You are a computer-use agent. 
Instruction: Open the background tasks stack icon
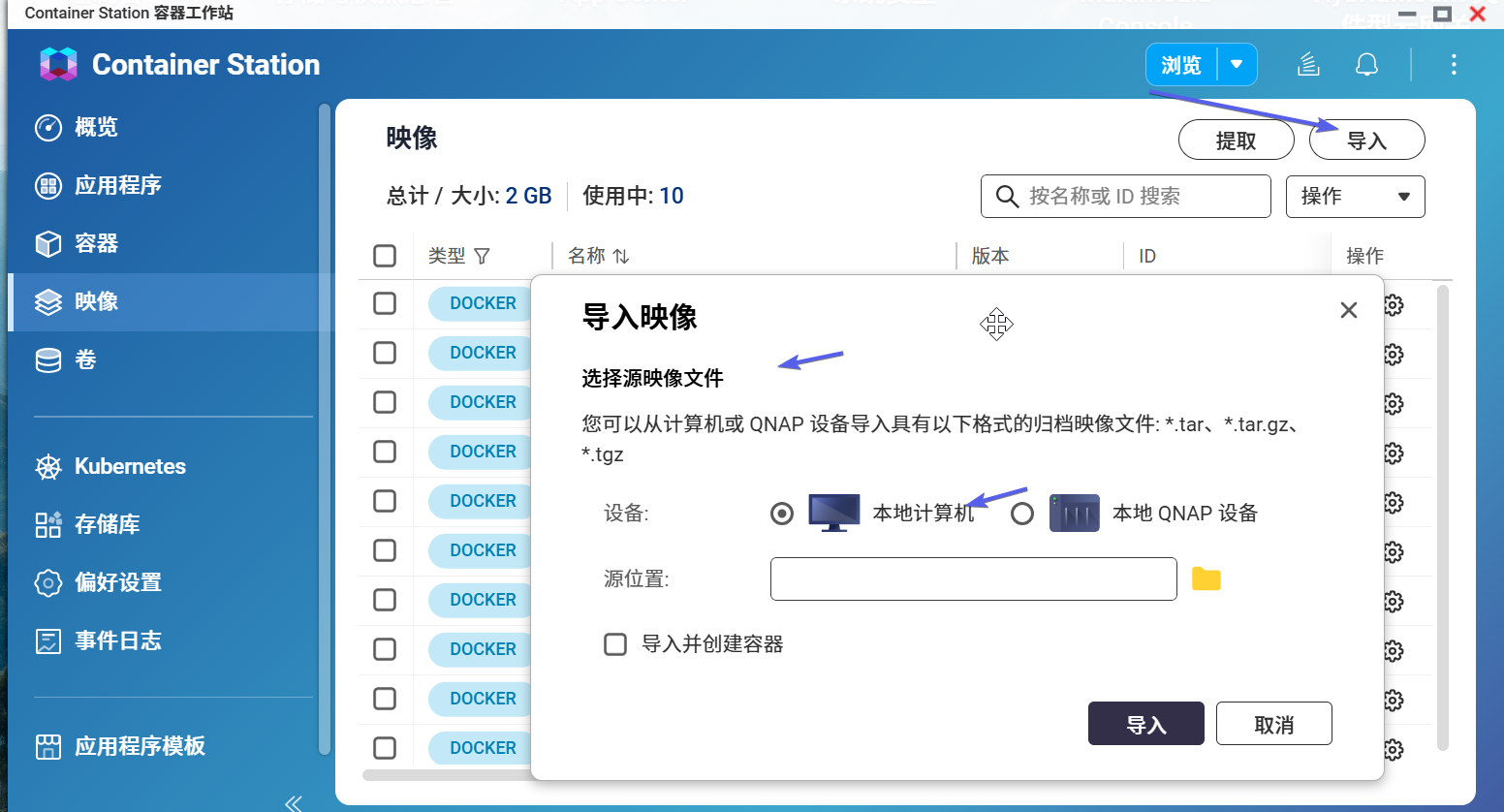coord(1308,65)
